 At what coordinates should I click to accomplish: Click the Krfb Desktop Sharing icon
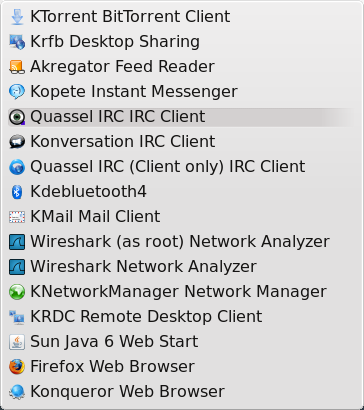17,42
